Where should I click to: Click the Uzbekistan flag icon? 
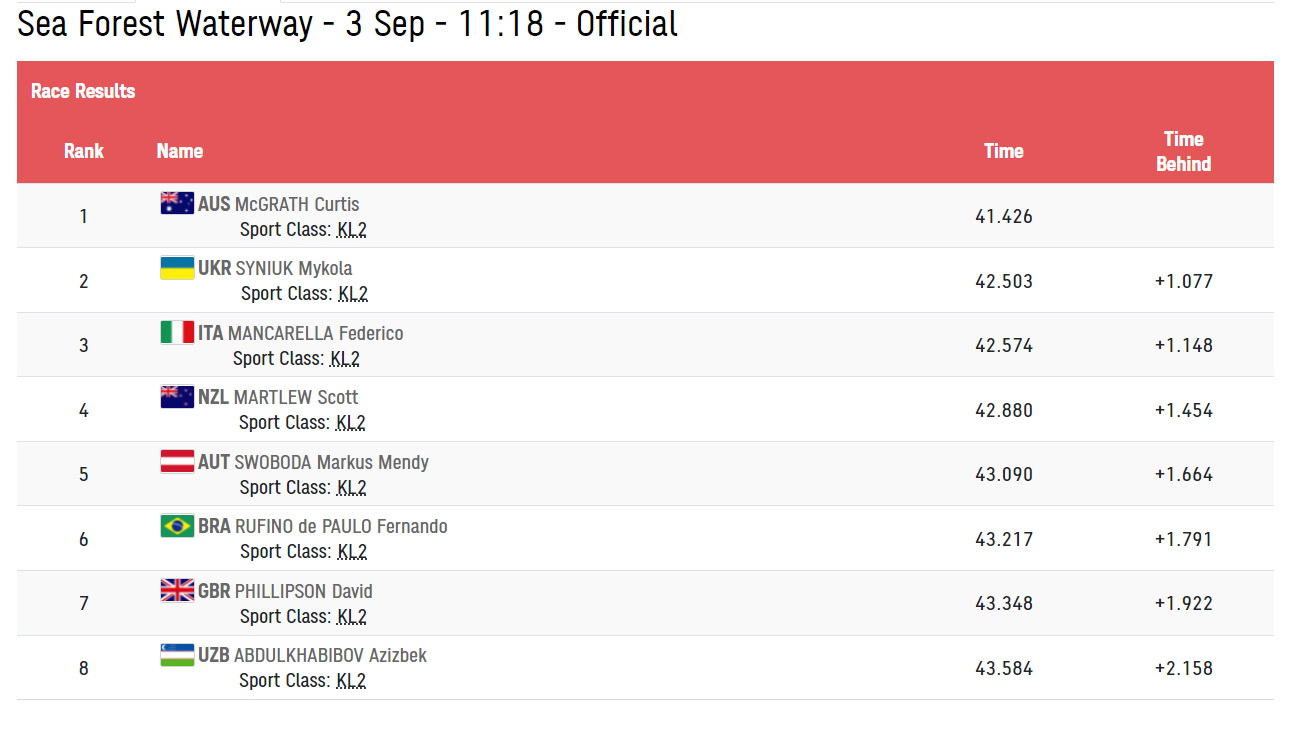177,655
